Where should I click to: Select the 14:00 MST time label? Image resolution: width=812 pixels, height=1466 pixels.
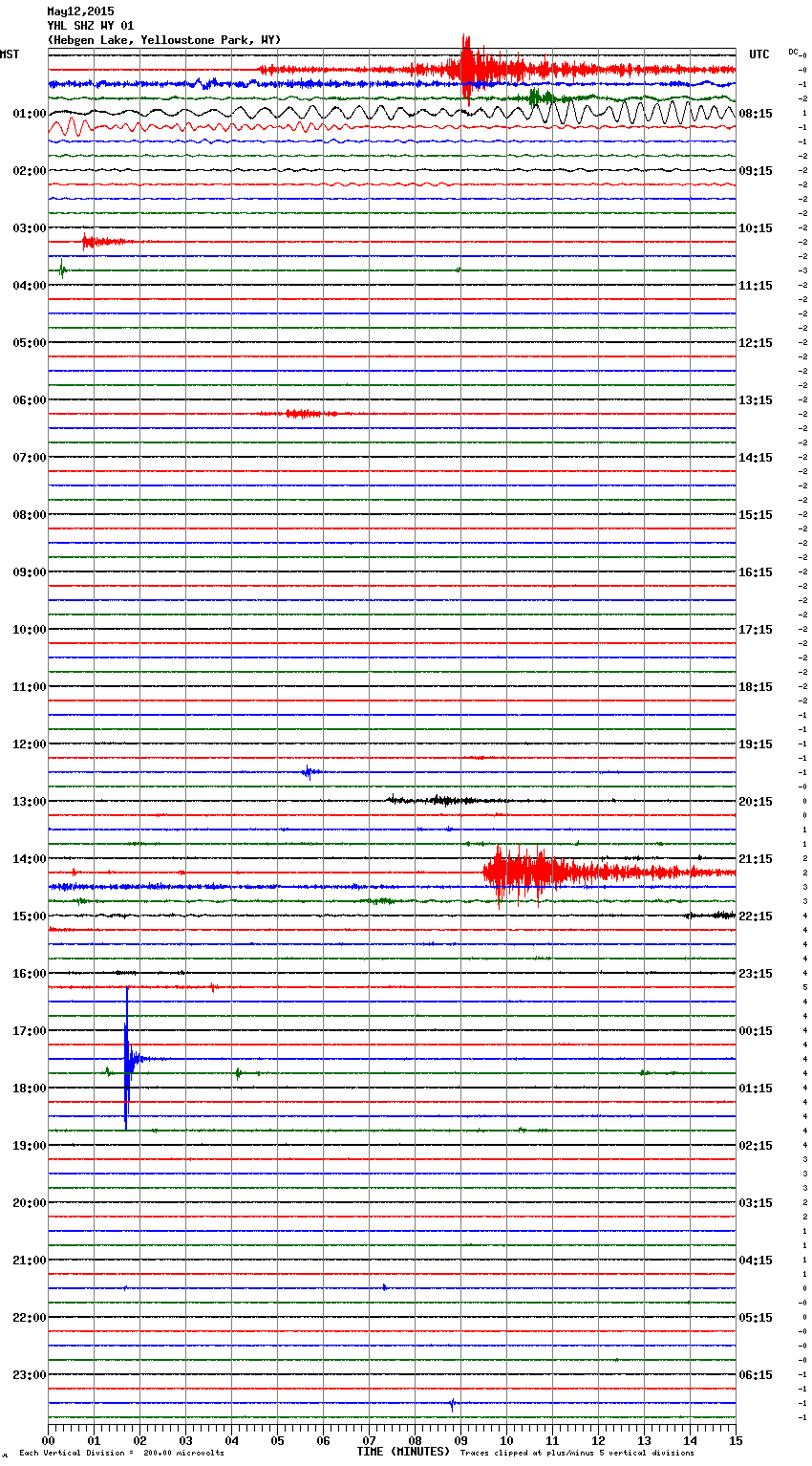click(30, 859)
